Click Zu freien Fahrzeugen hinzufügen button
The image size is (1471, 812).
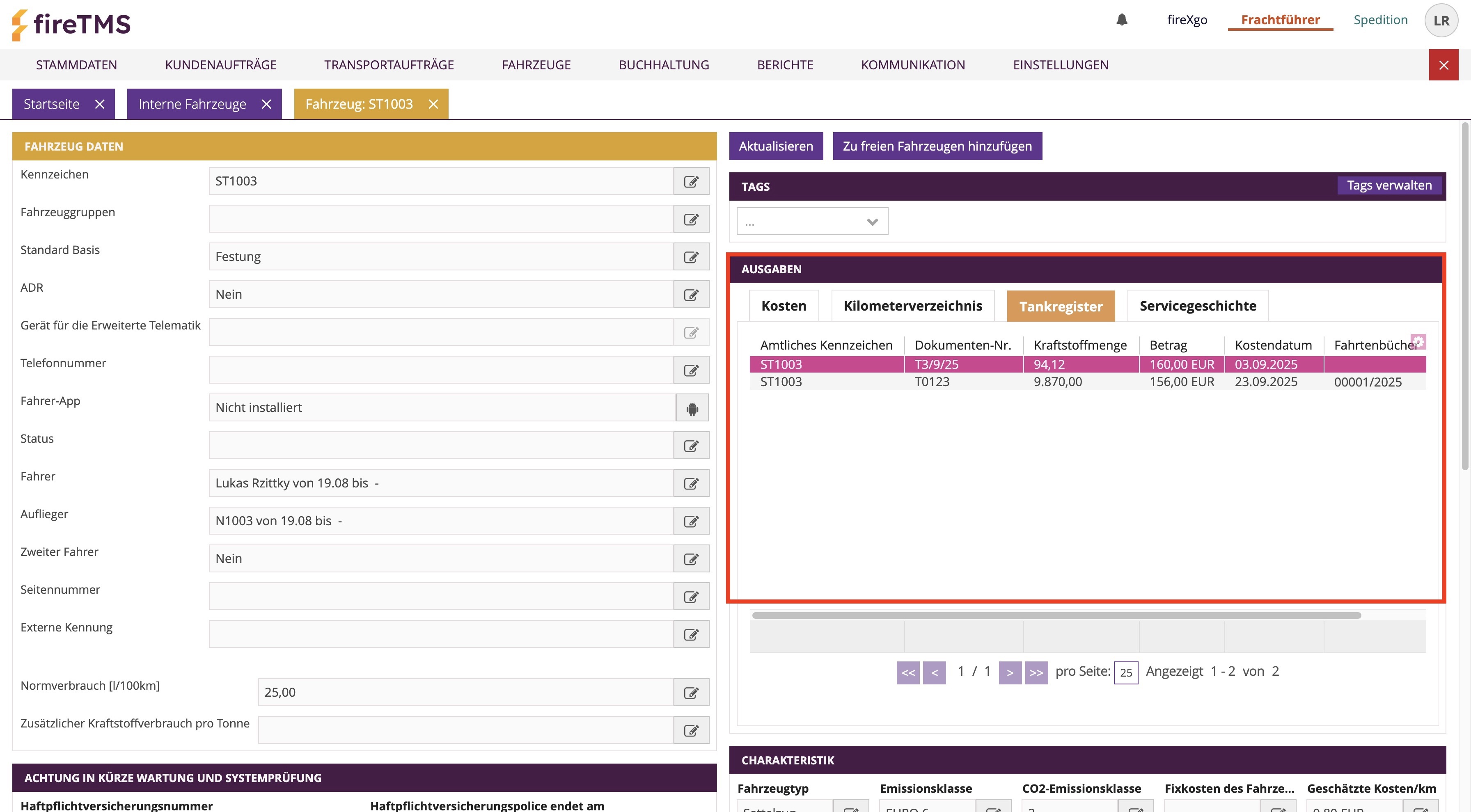click(x=937, y=146)
